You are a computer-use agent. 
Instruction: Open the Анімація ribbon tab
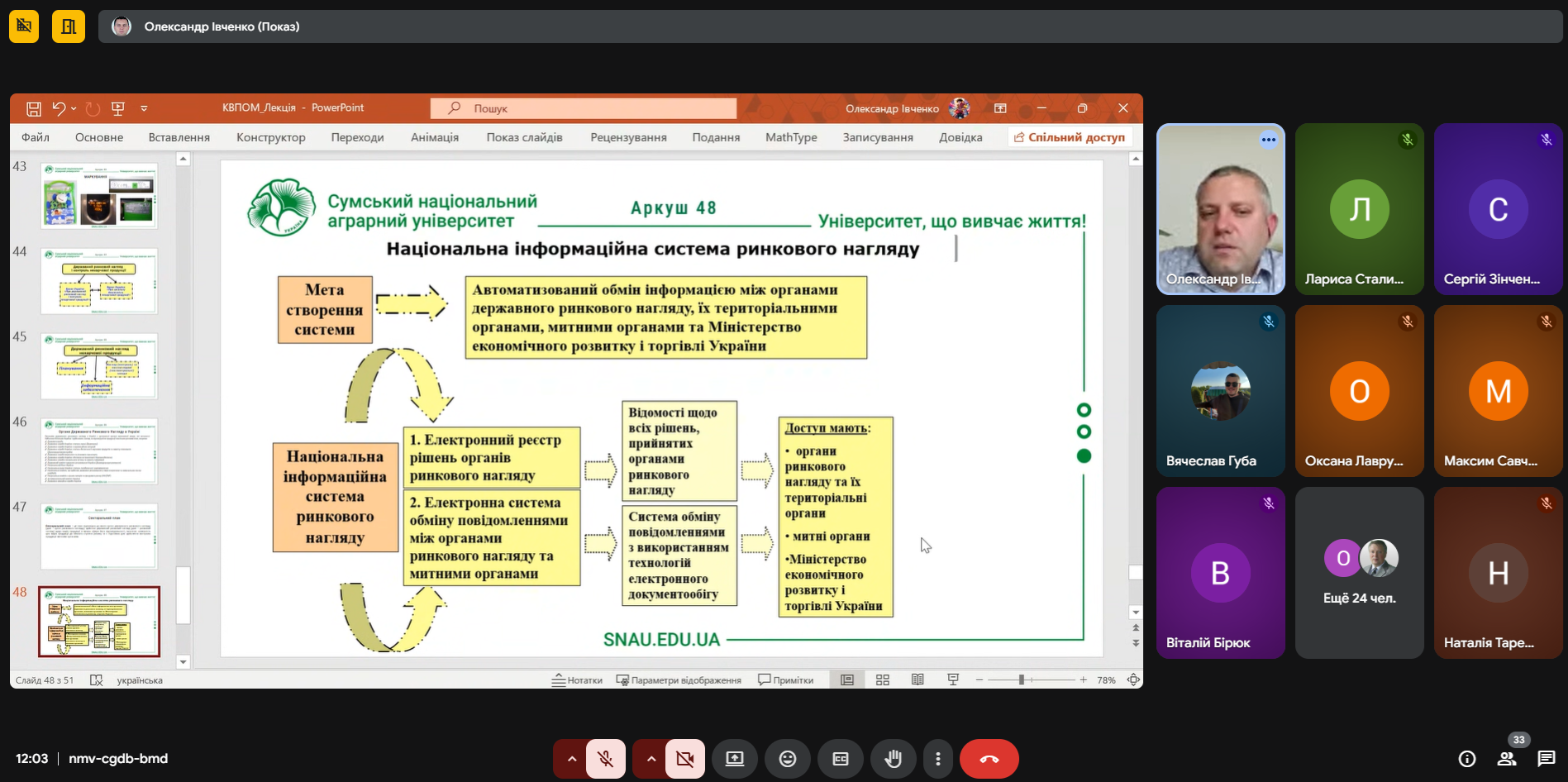tap(435, 137)
